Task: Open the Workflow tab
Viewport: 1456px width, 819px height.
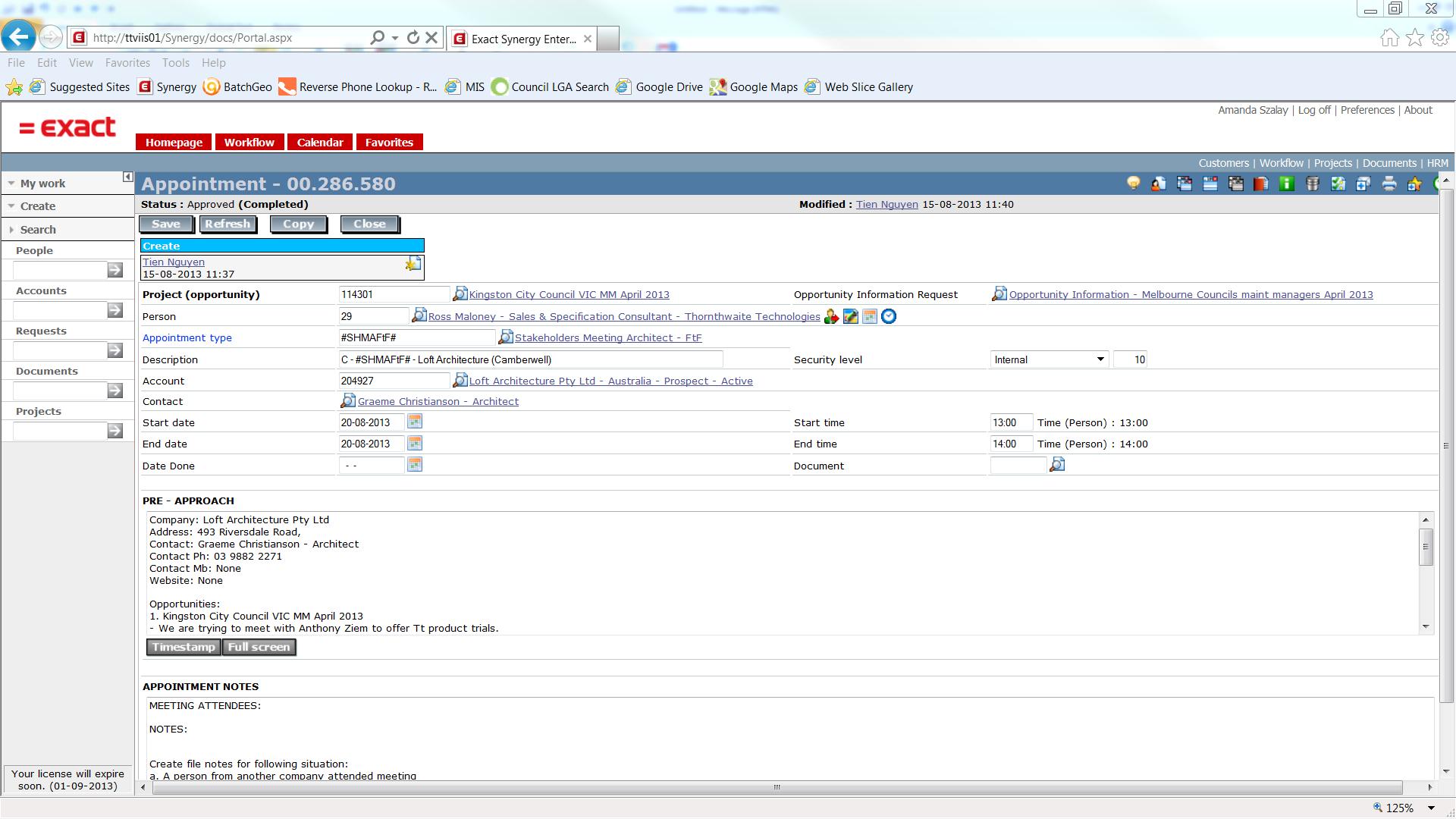Action: click(249, 143)
